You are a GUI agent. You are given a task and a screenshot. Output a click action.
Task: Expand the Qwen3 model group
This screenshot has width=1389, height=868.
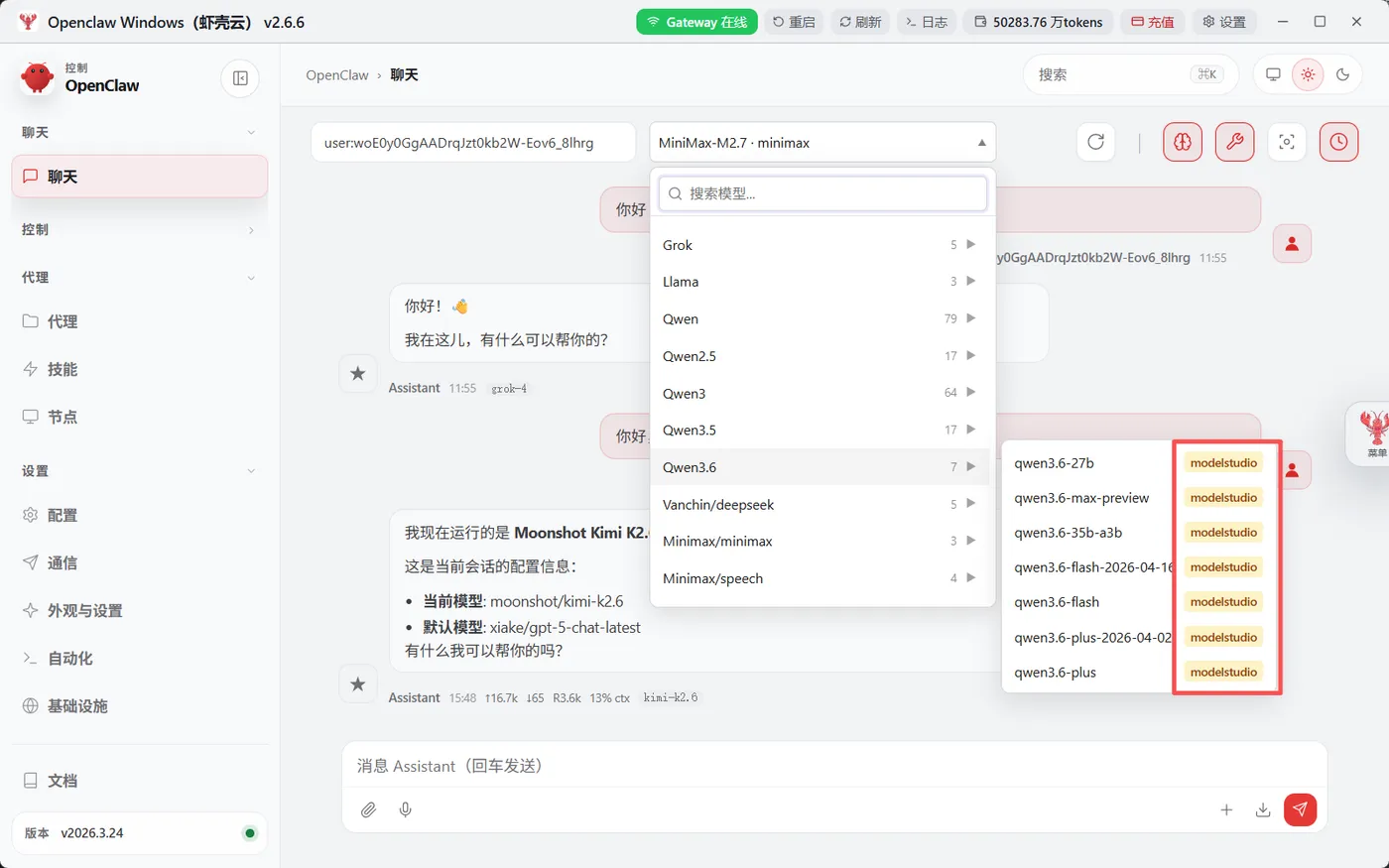821,393
